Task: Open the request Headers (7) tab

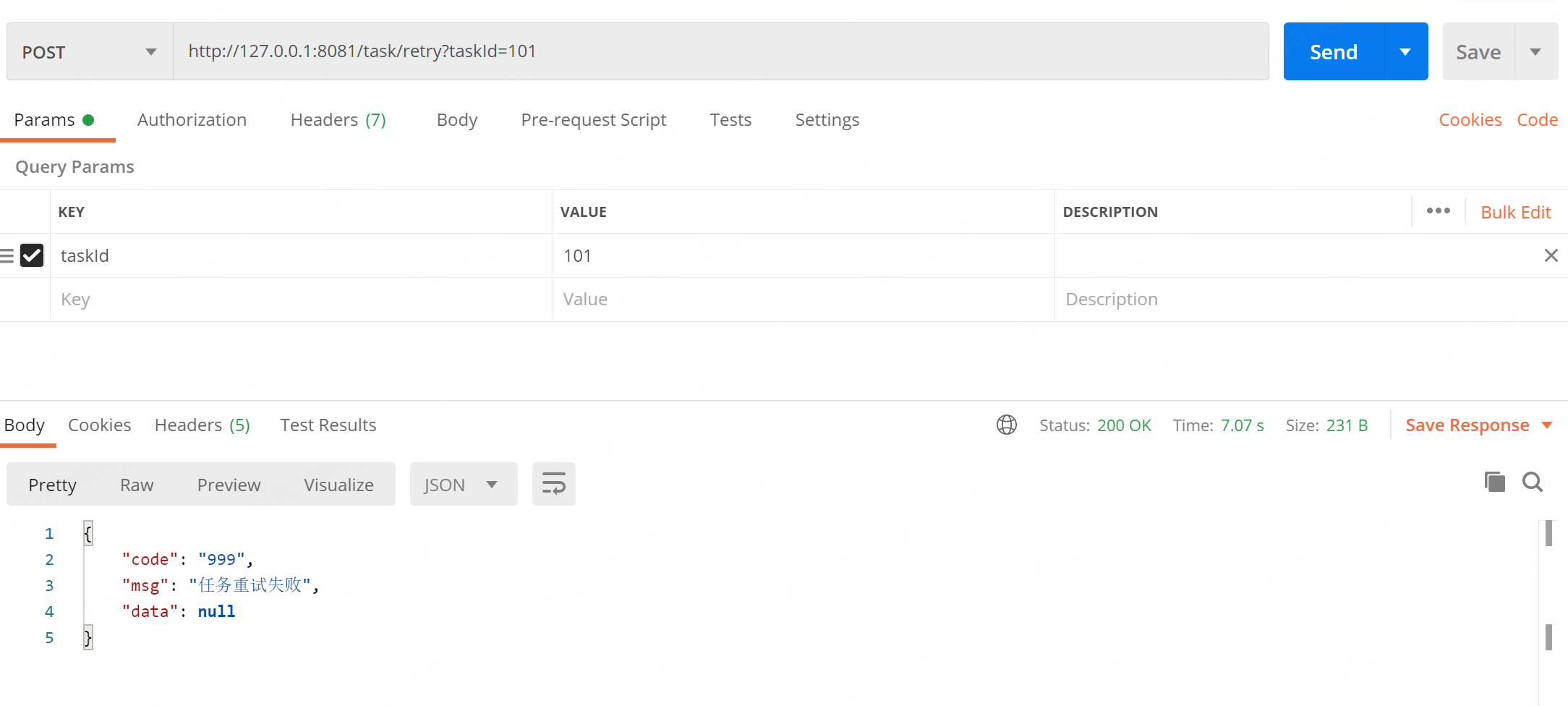Action: click(x=338, y=120)
